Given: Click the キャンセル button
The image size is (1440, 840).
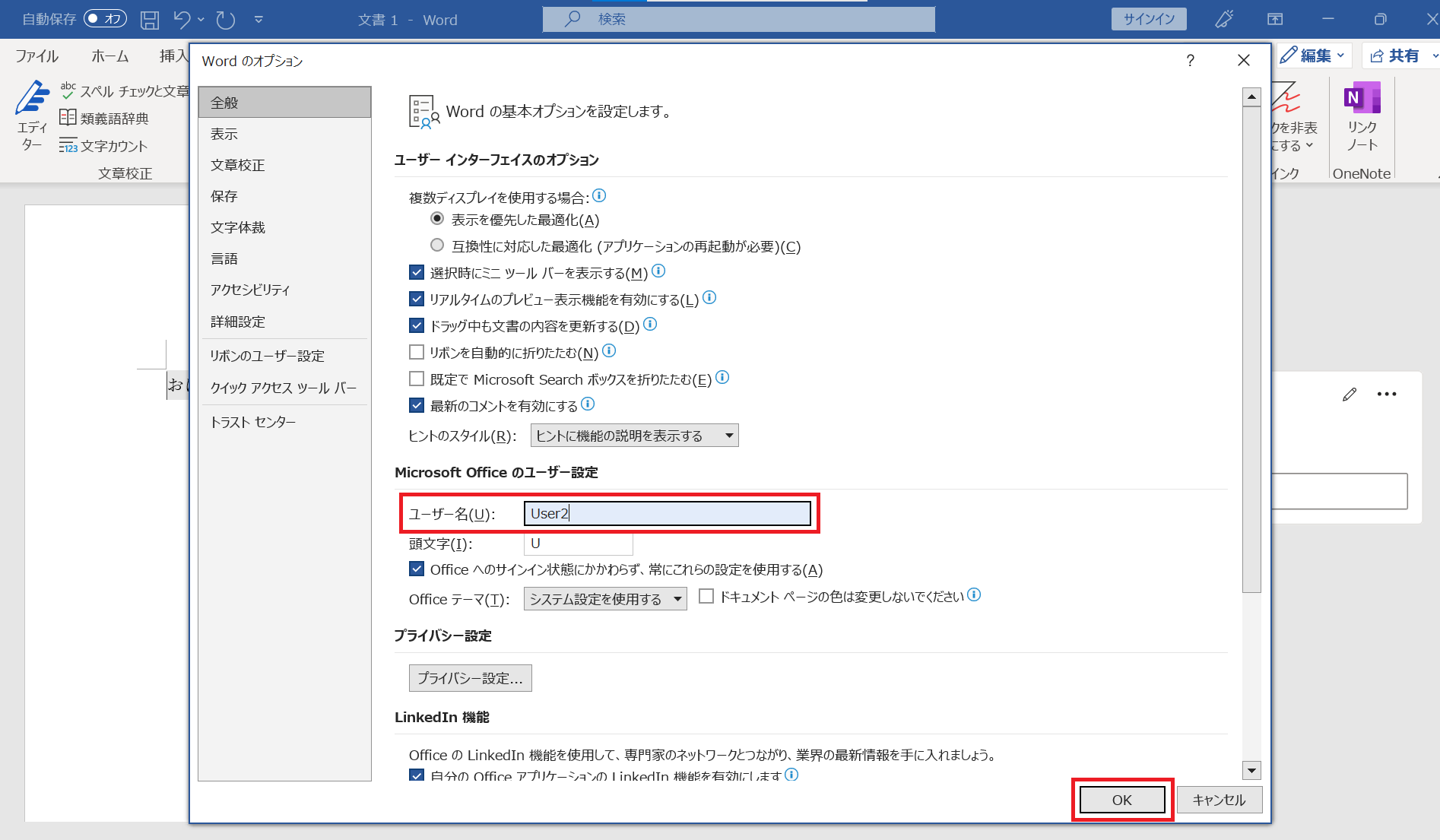Looking at the screenshot, I should point(1220,800).
